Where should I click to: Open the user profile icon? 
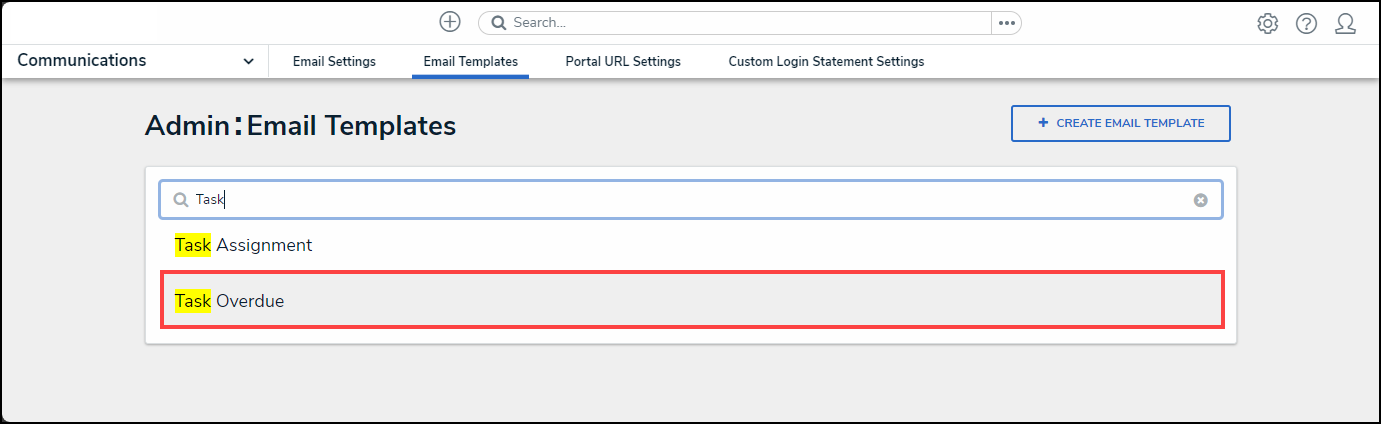[1345, 23]
